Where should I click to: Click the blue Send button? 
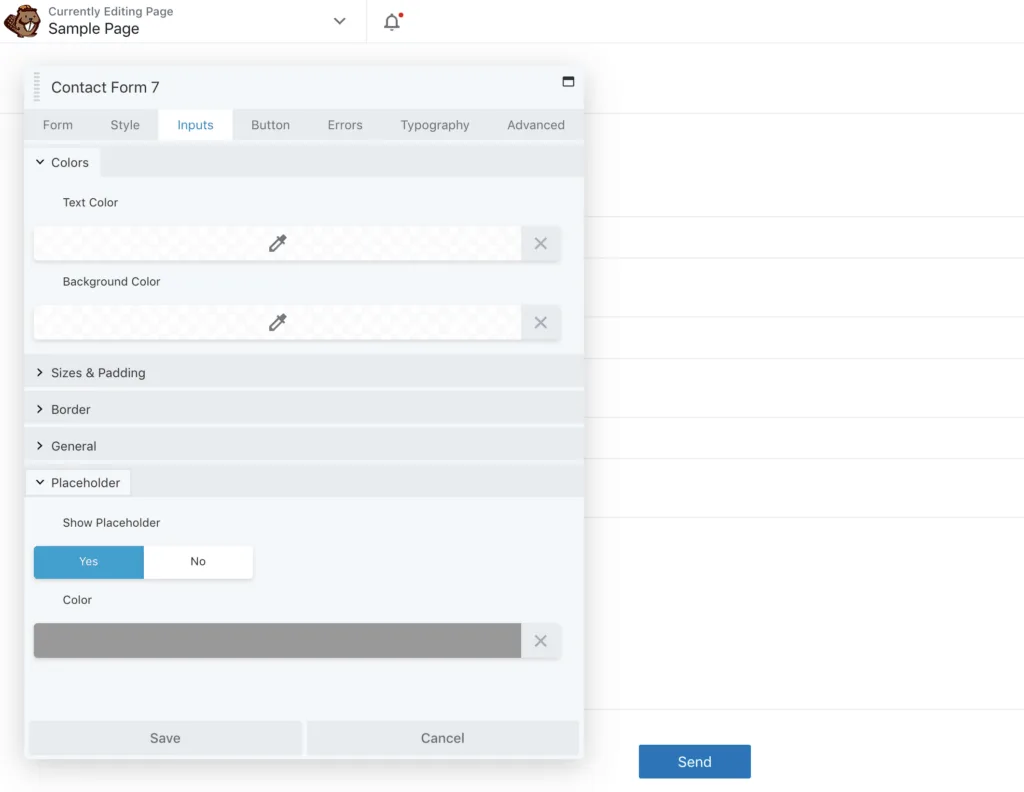point(694,761)
